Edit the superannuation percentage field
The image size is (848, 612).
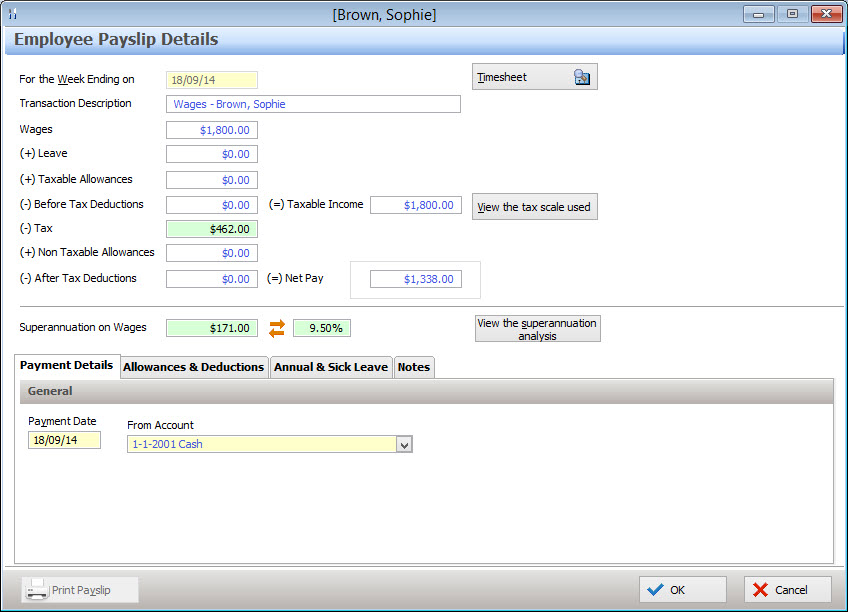pyautogui.click(x=323, y=327)
